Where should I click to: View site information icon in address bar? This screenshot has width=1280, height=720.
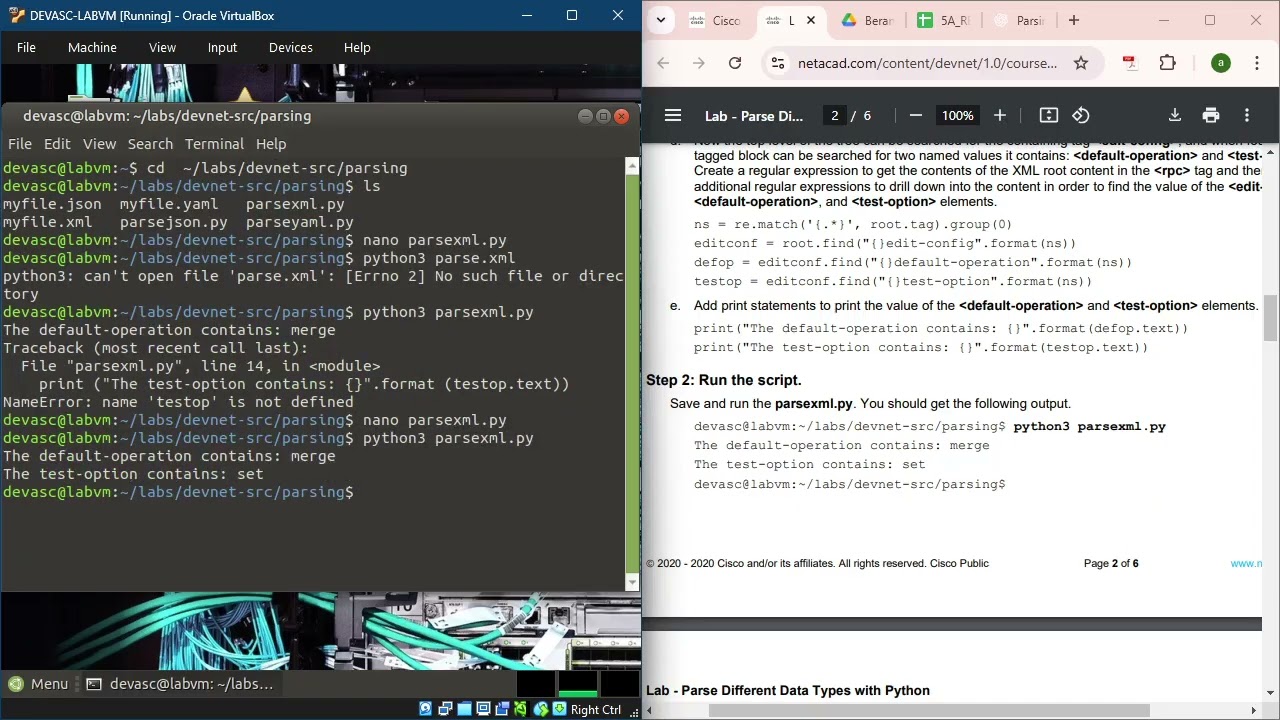[779, 63]
